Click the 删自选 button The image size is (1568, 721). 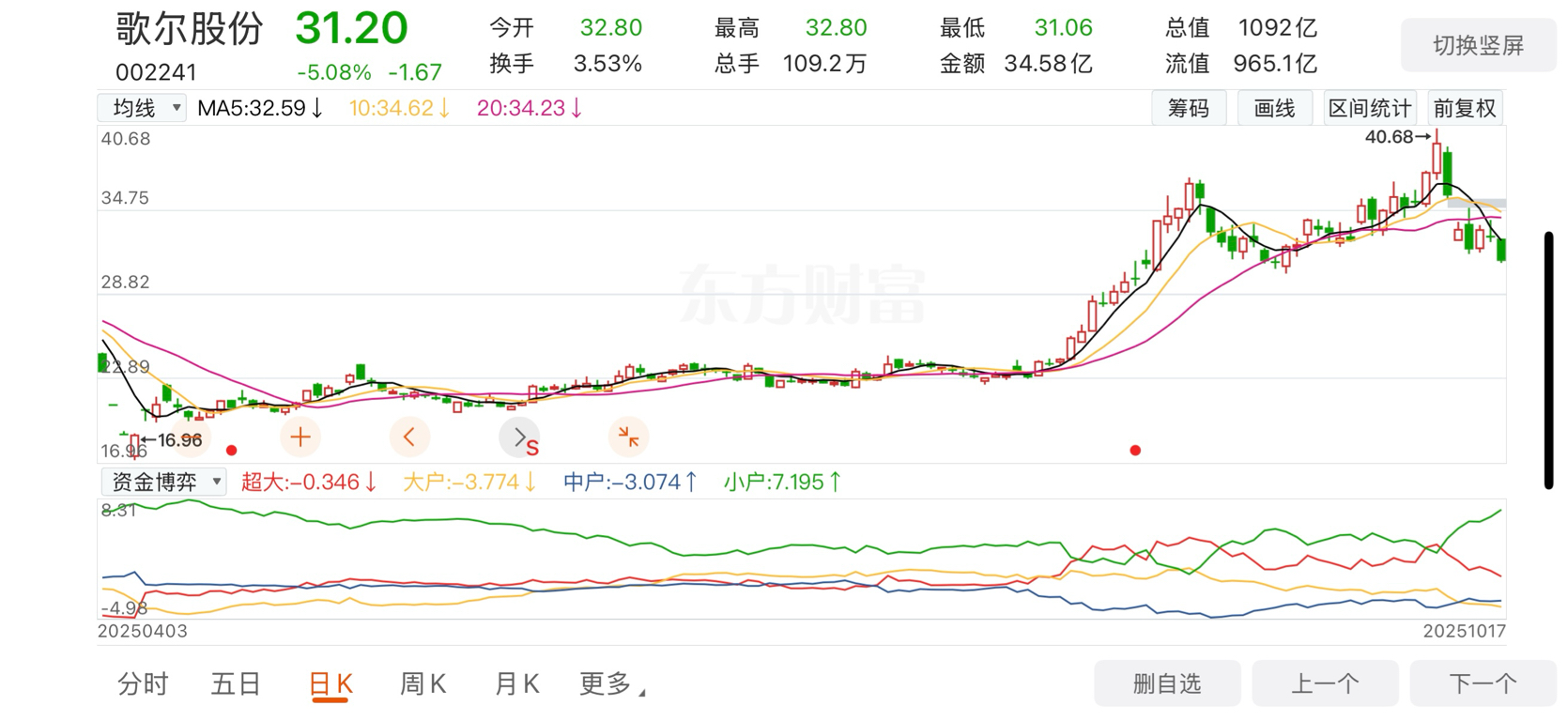pos(1167,683)
